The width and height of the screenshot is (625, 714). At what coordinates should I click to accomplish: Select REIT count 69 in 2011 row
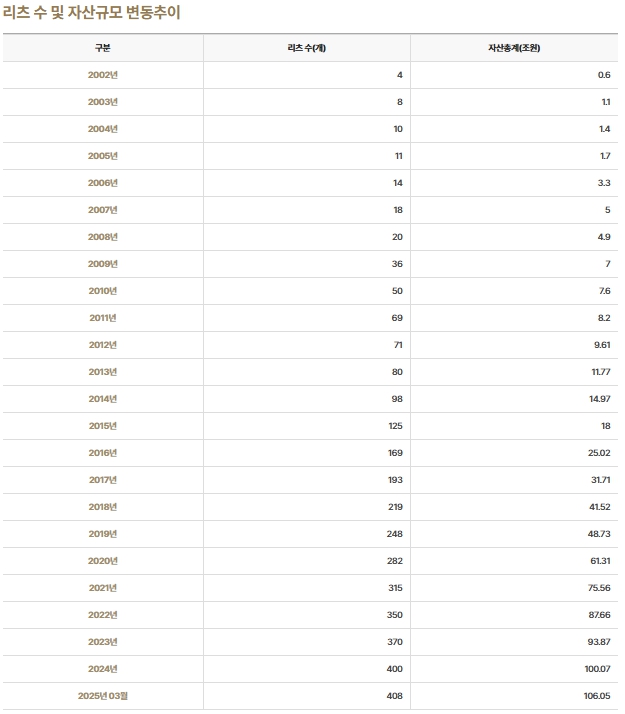click(x=397, y=318)
